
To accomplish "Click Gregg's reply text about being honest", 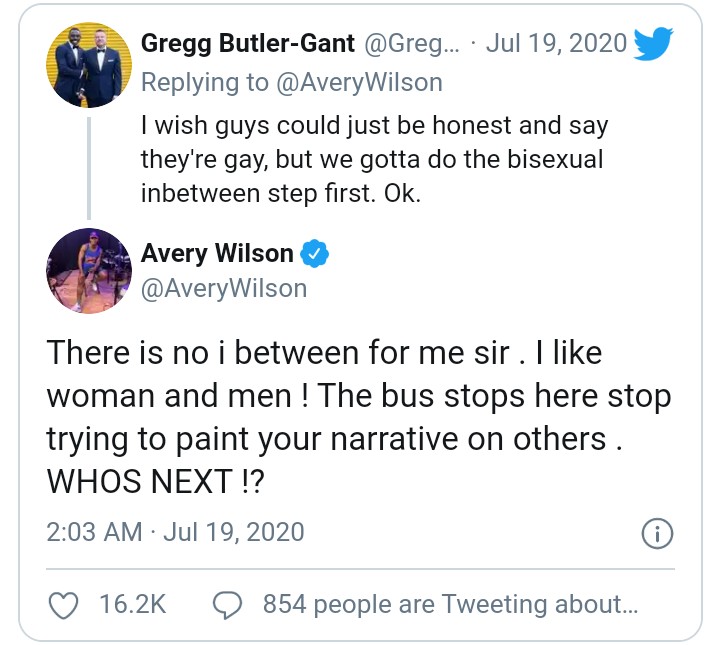I will click(372, 159).
